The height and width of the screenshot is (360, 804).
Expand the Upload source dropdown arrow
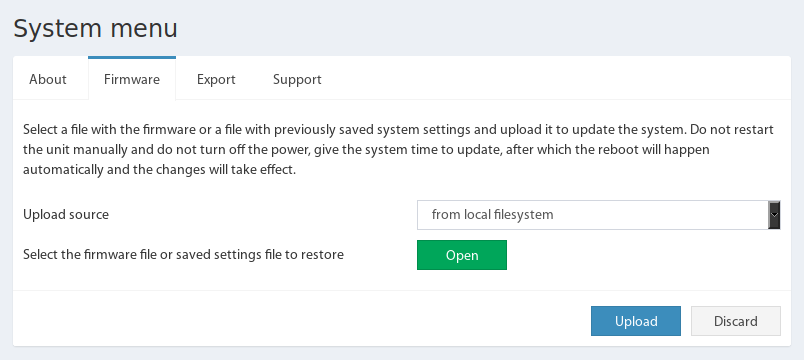coord(774,215)
